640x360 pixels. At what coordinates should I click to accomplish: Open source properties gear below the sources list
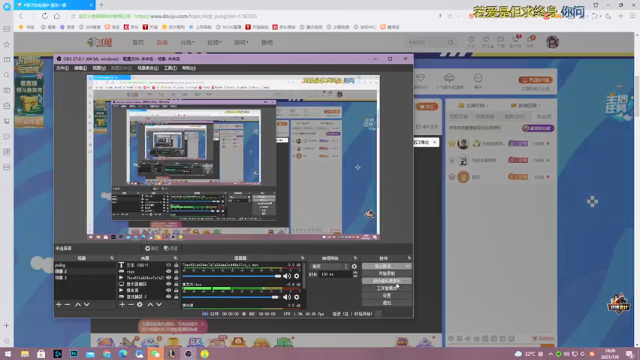tap(140, 304)
